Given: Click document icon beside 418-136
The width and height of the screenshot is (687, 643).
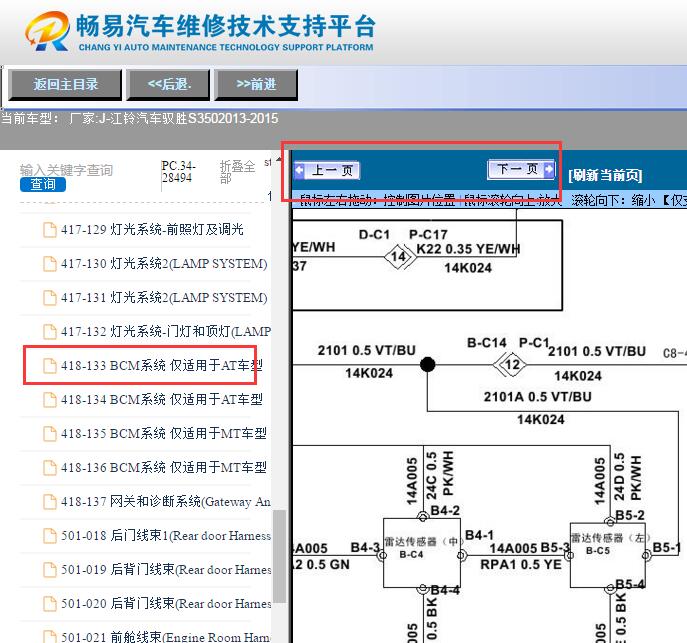Looking at the screenshot, I should [x=50, y=467].
